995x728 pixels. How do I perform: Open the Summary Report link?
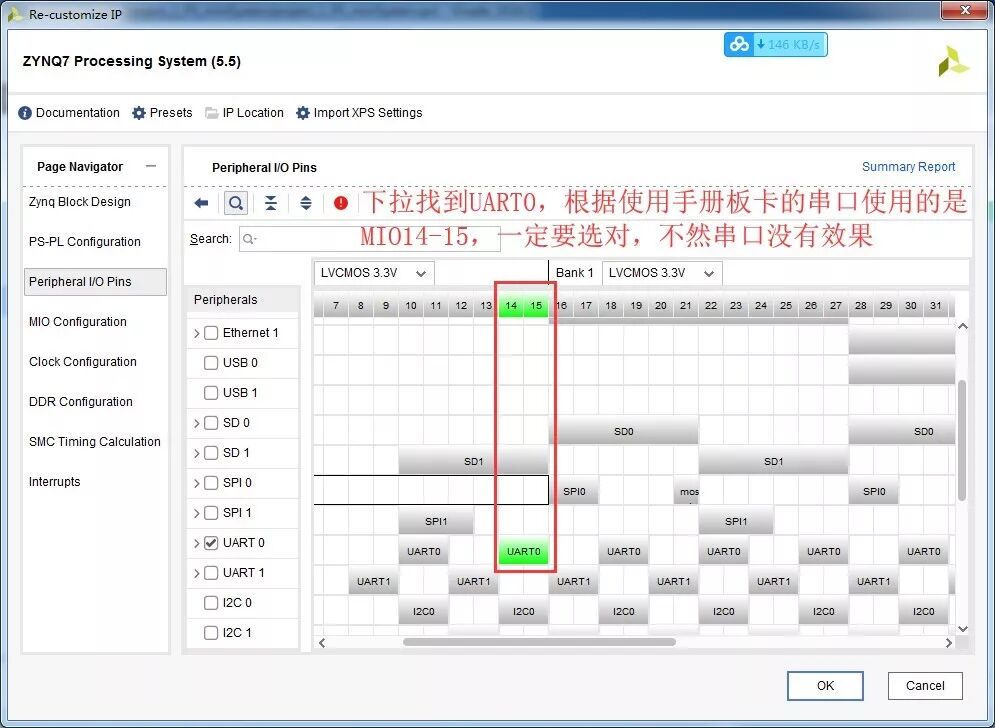point(908,167)
